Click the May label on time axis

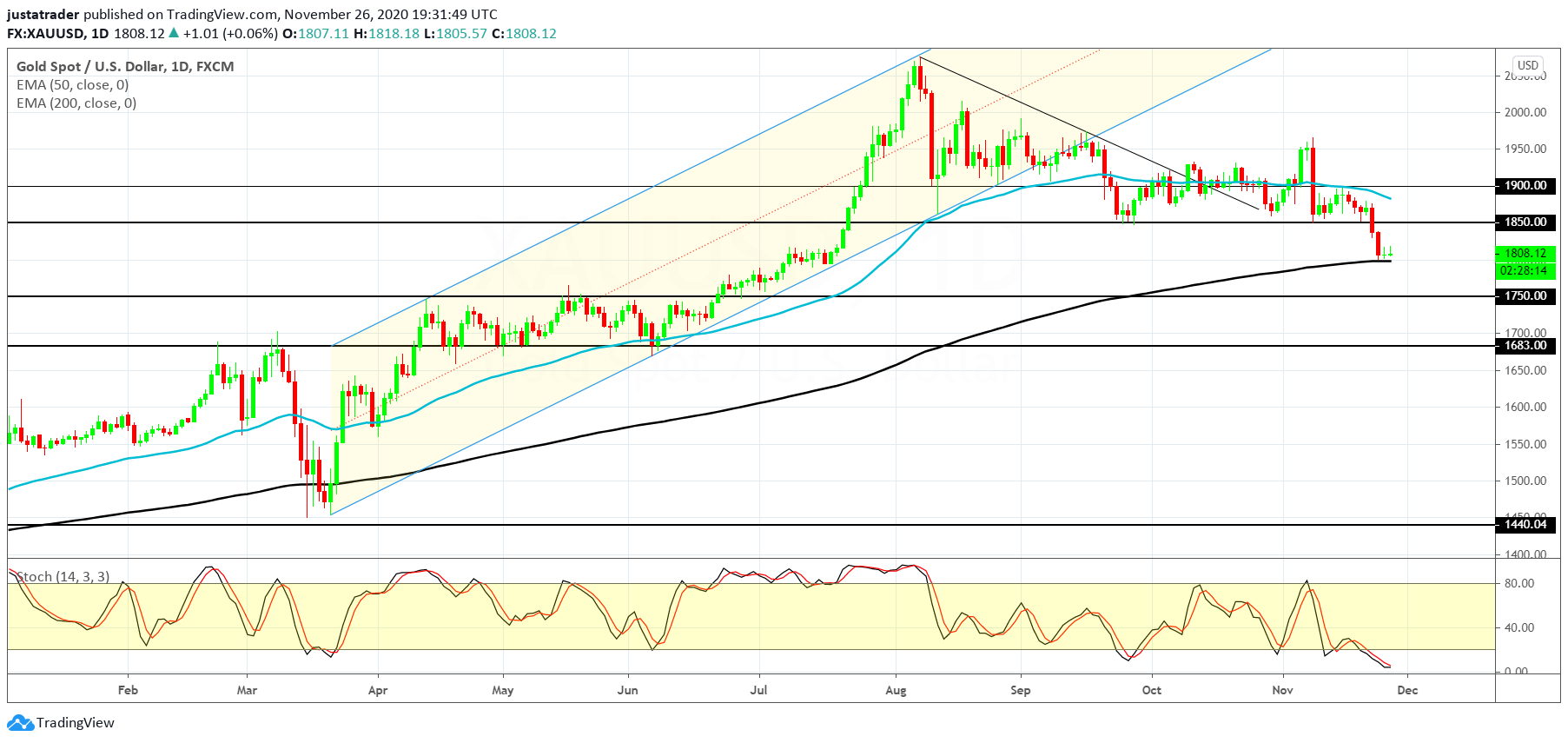click(x=503, y=690)
